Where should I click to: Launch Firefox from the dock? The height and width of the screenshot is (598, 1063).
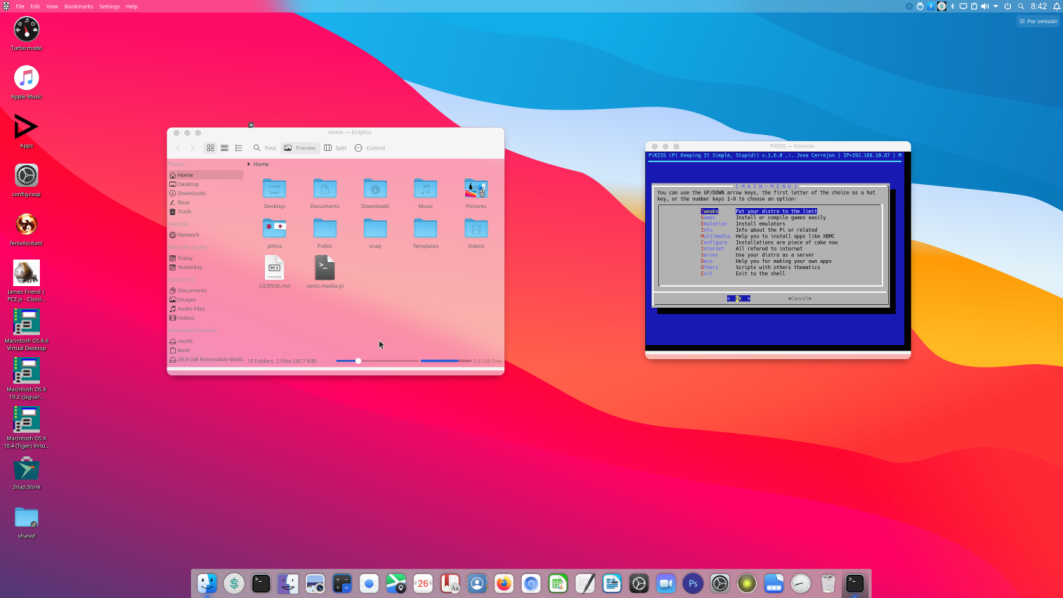[503, 583]
